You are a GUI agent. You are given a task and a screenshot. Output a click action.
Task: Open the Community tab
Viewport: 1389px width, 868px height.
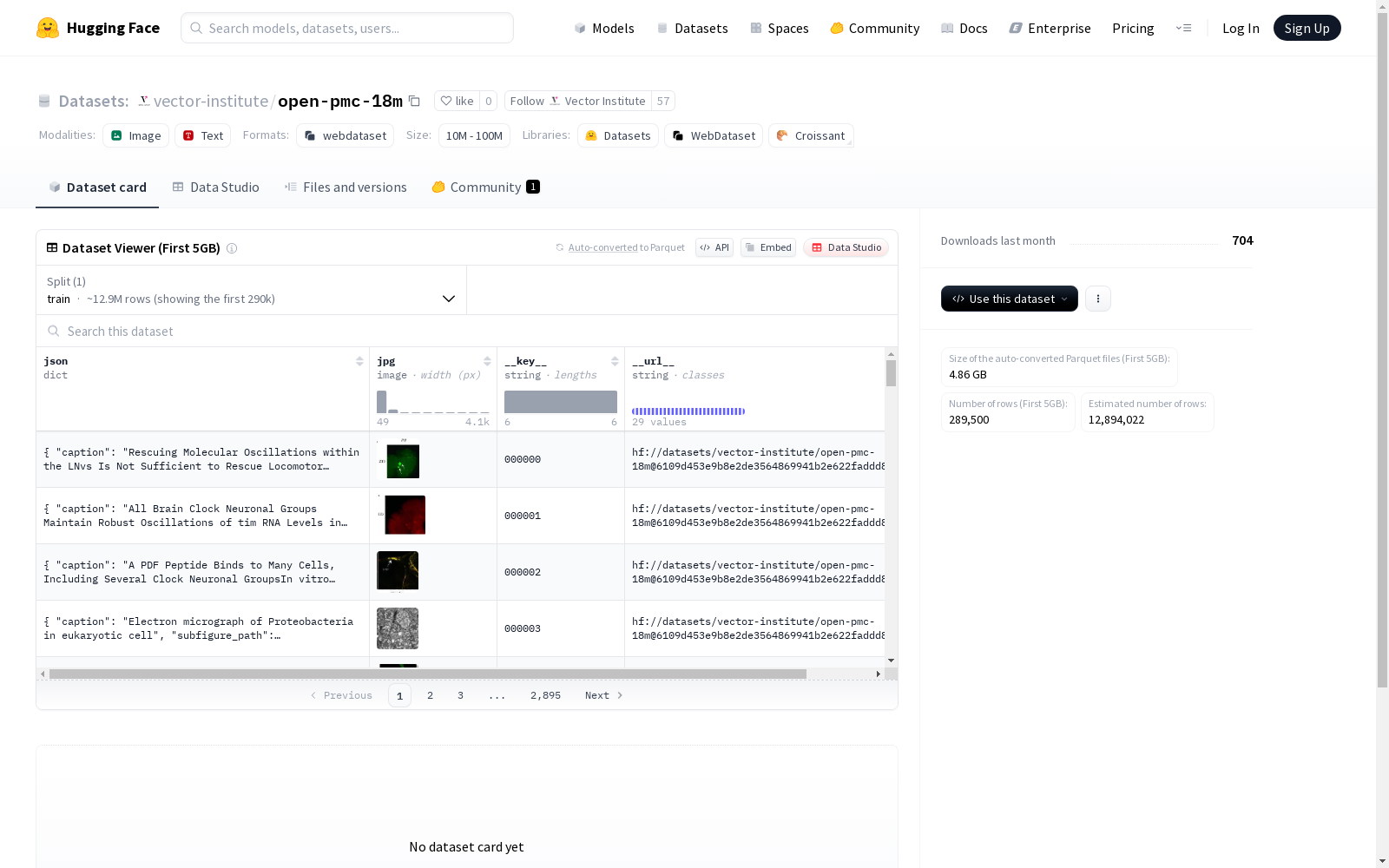pyautogui.click(x=485, y=187)
